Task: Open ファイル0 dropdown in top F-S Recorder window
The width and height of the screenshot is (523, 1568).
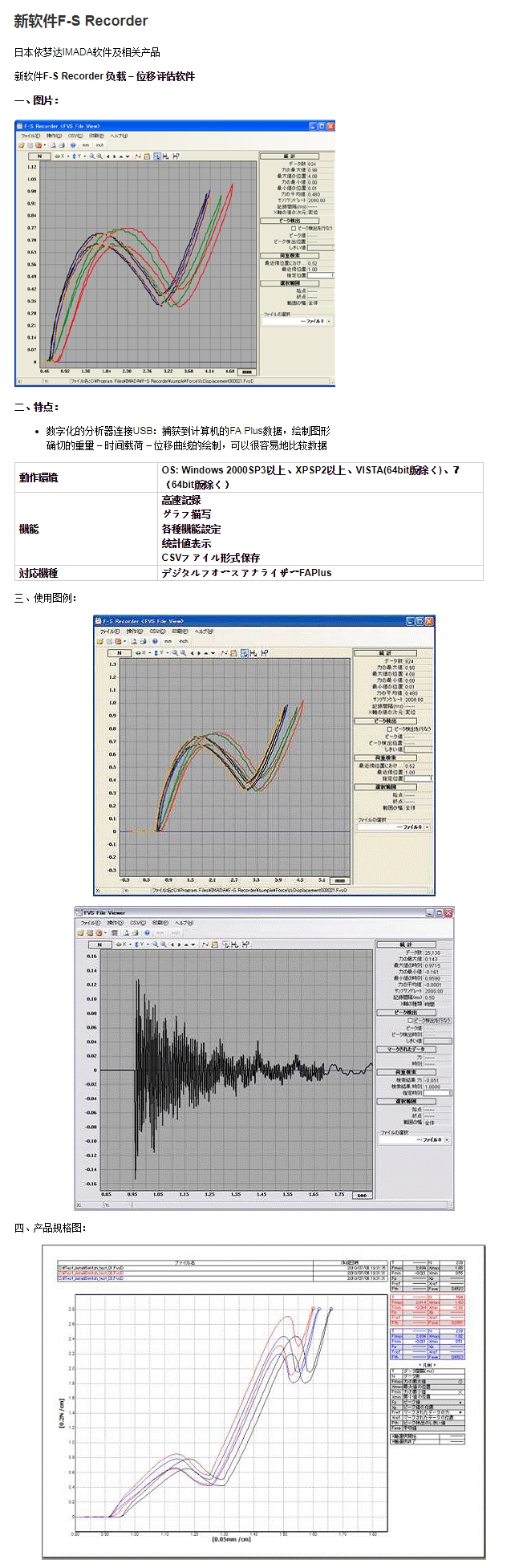Action: [x=329, y=321]
